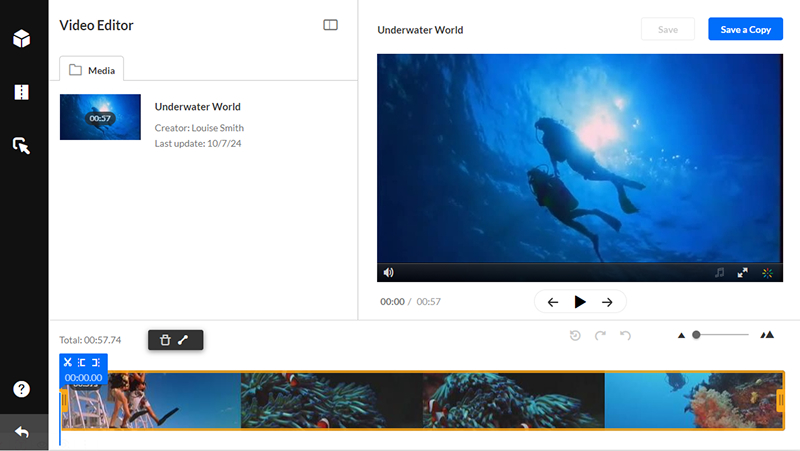The image size is (800, 451).
Task: Play the Underwater World video
Action: coord(580,301)
